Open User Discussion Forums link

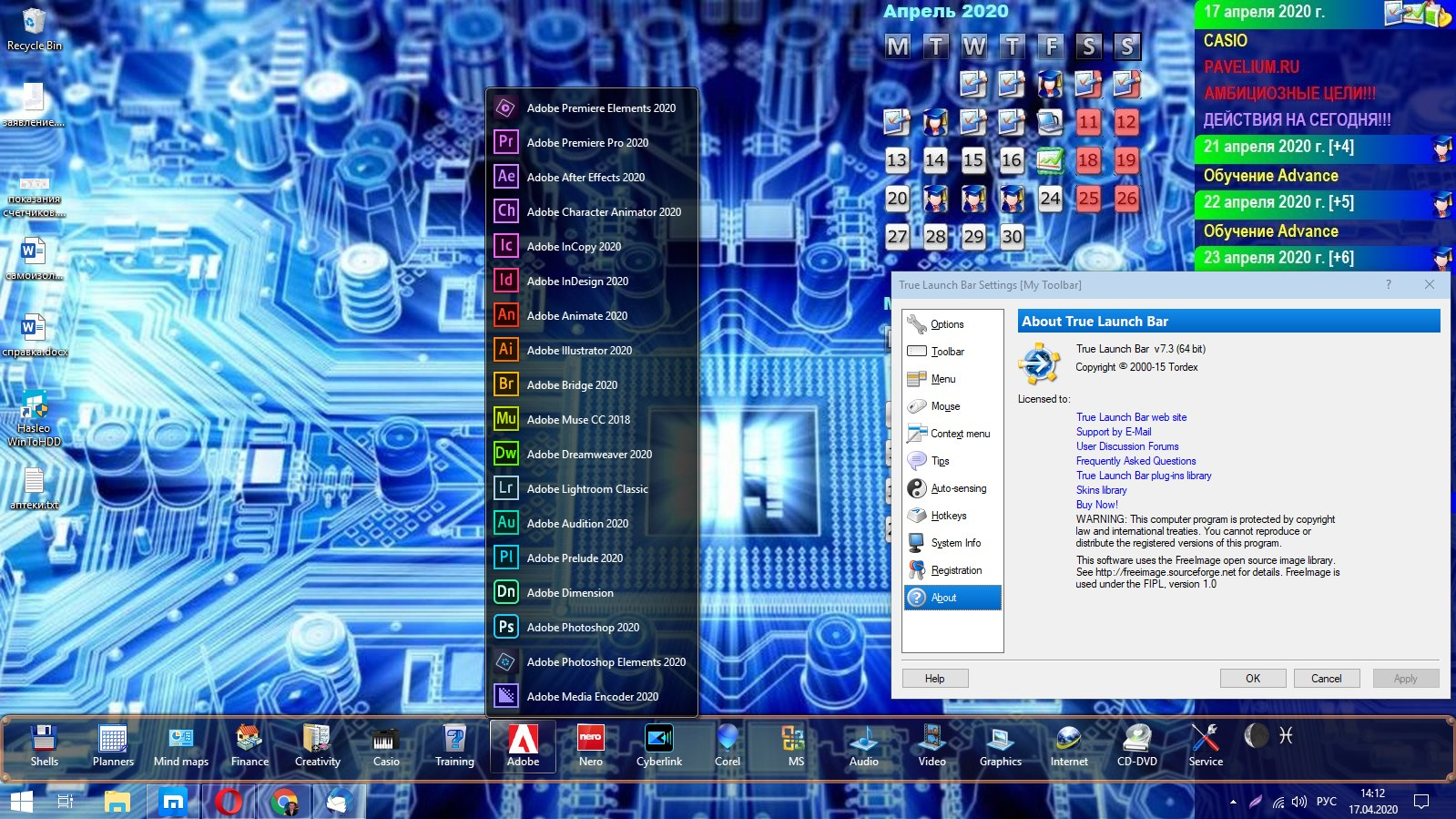coord(1127,446)
